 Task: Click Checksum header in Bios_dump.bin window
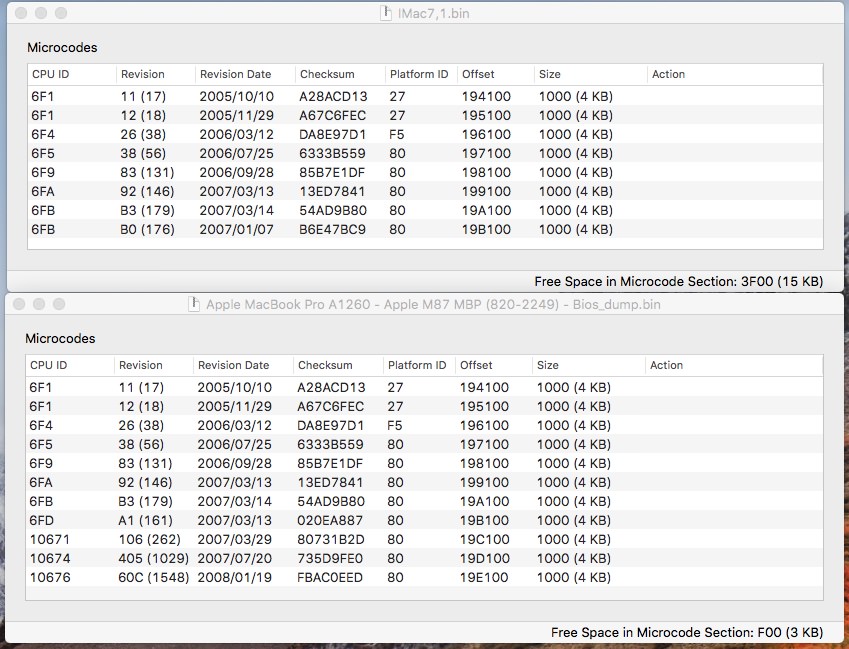click(x=338, y=365)
